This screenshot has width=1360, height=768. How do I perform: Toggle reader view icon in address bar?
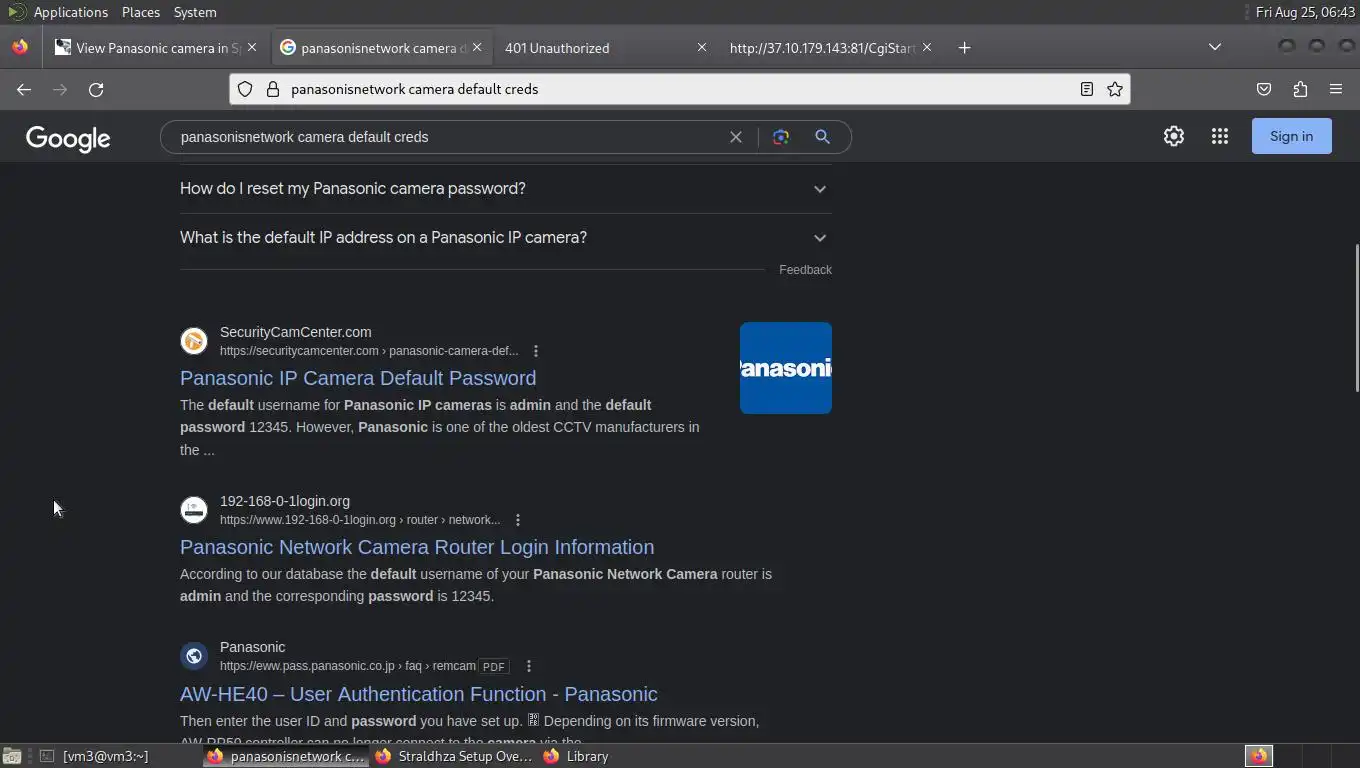[1087, 89]
